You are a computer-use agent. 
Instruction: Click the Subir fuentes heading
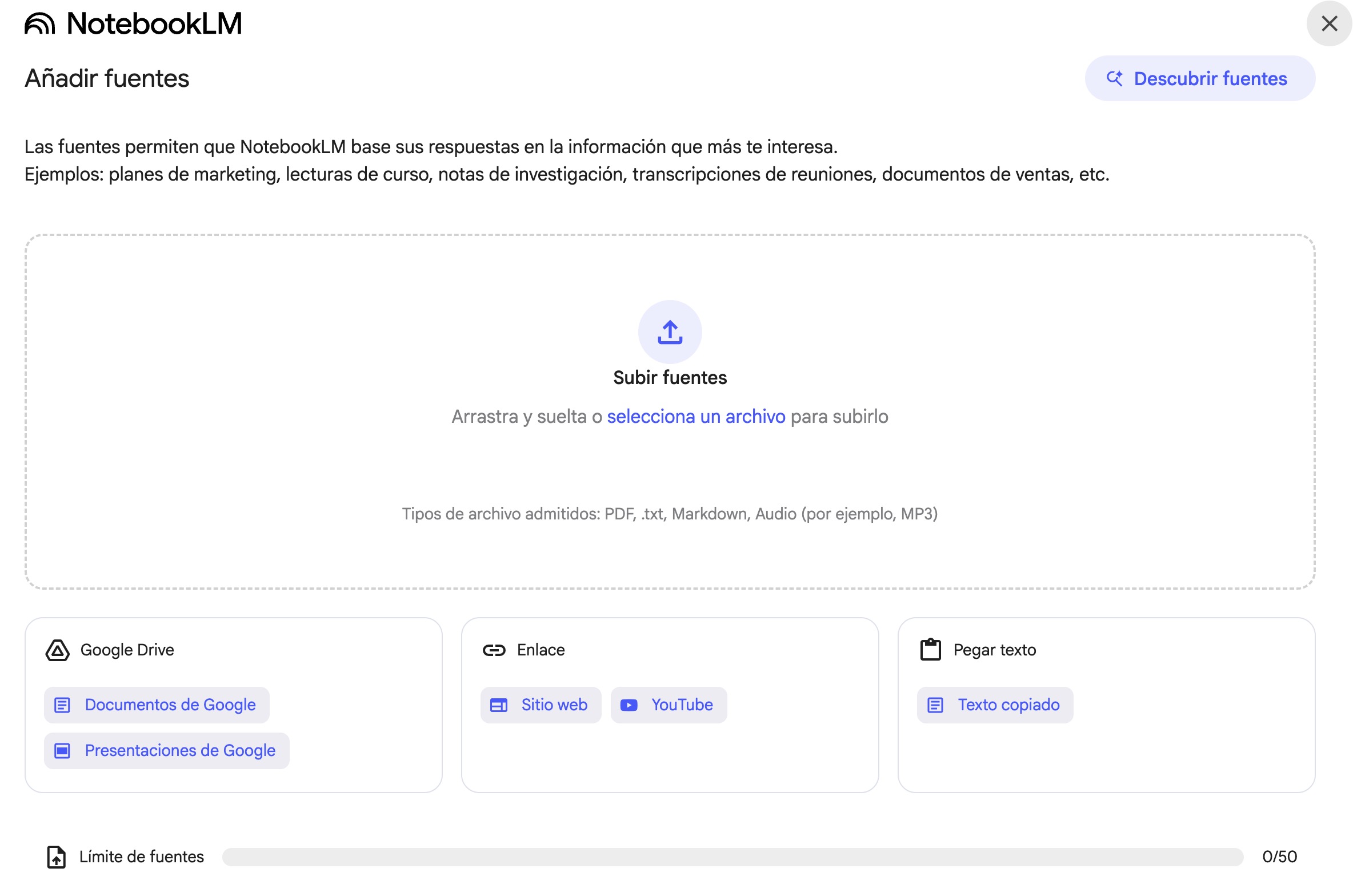pyautogui.click(x=670, y=378)
